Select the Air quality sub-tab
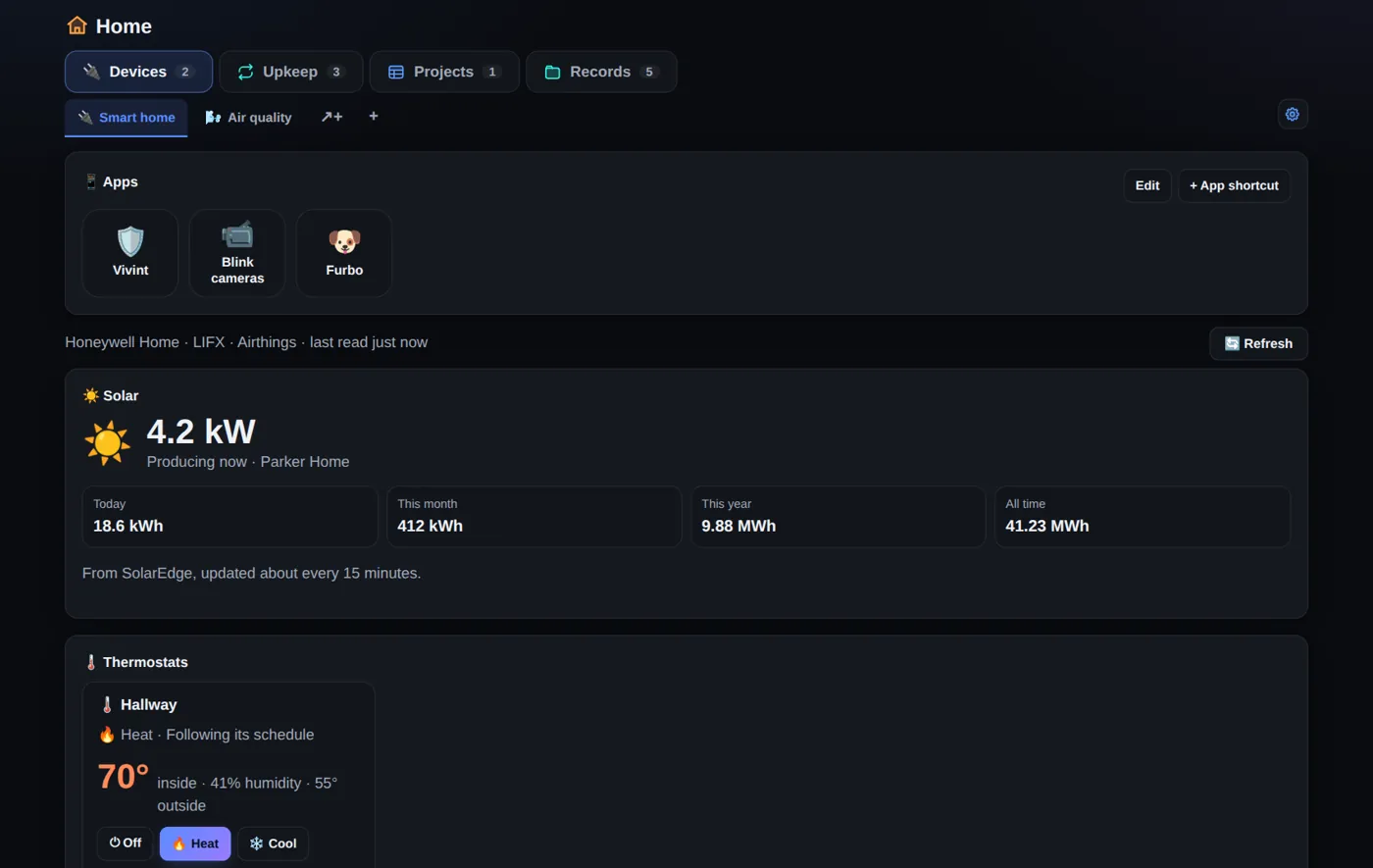1373x868 pixels. pyautogui.click(x=248, y=117)
